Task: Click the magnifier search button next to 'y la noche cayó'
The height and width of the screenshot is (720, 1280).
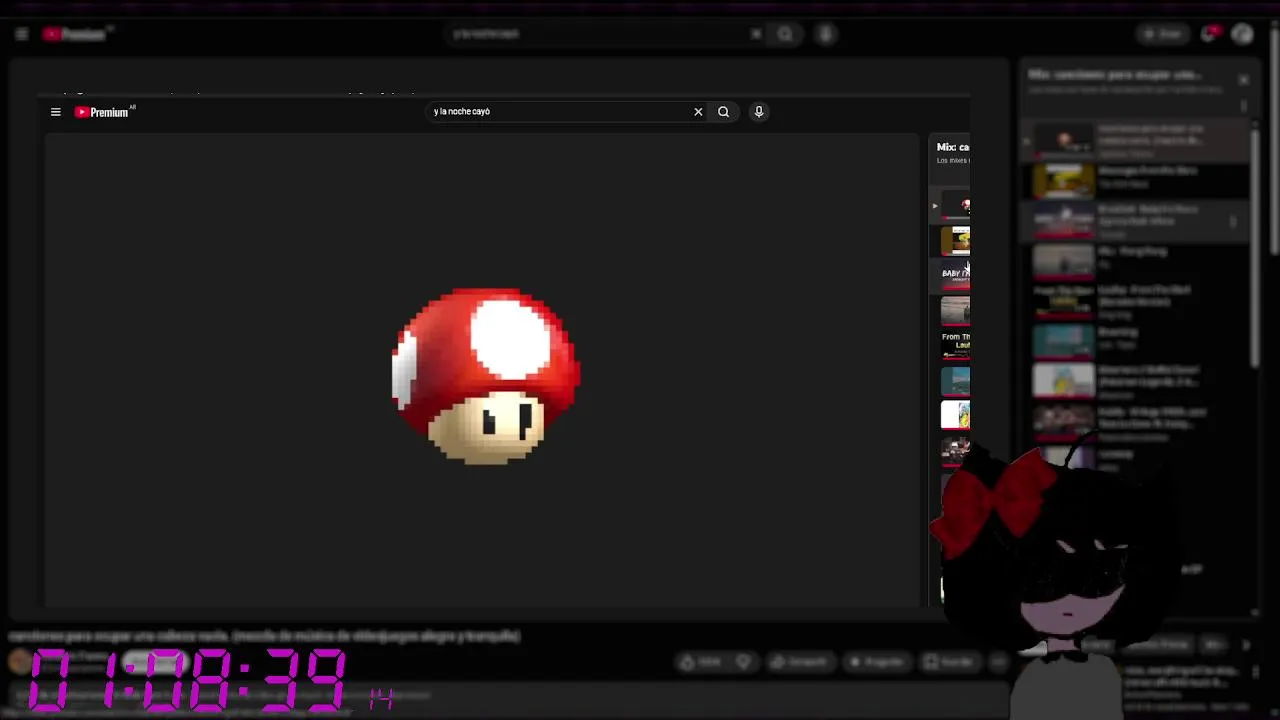Action: pos(723,112)
